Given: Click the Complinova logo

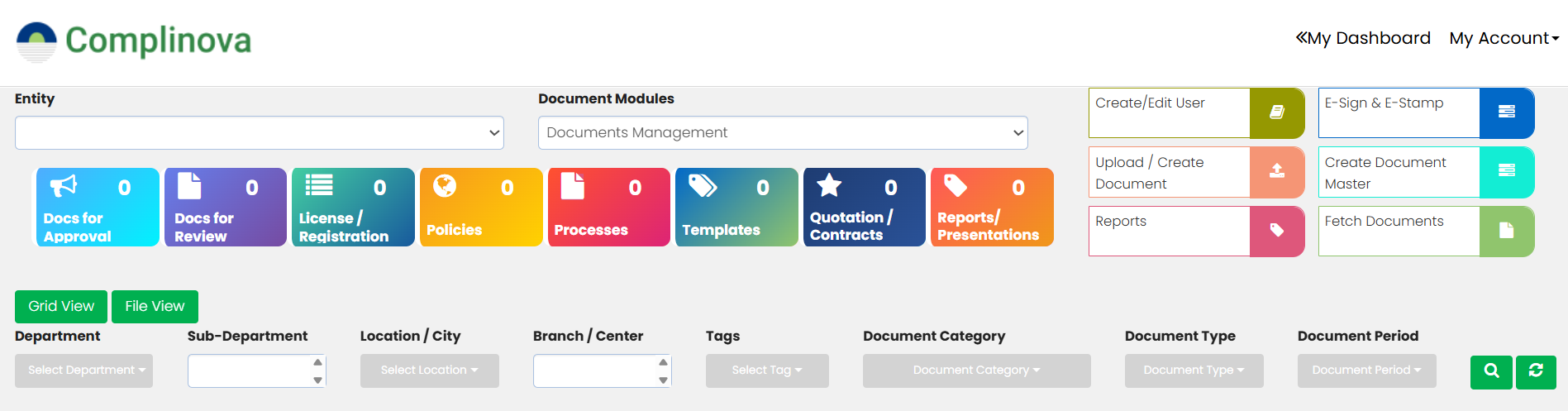Looking at the screenshot, I should [x=134, y=41].
